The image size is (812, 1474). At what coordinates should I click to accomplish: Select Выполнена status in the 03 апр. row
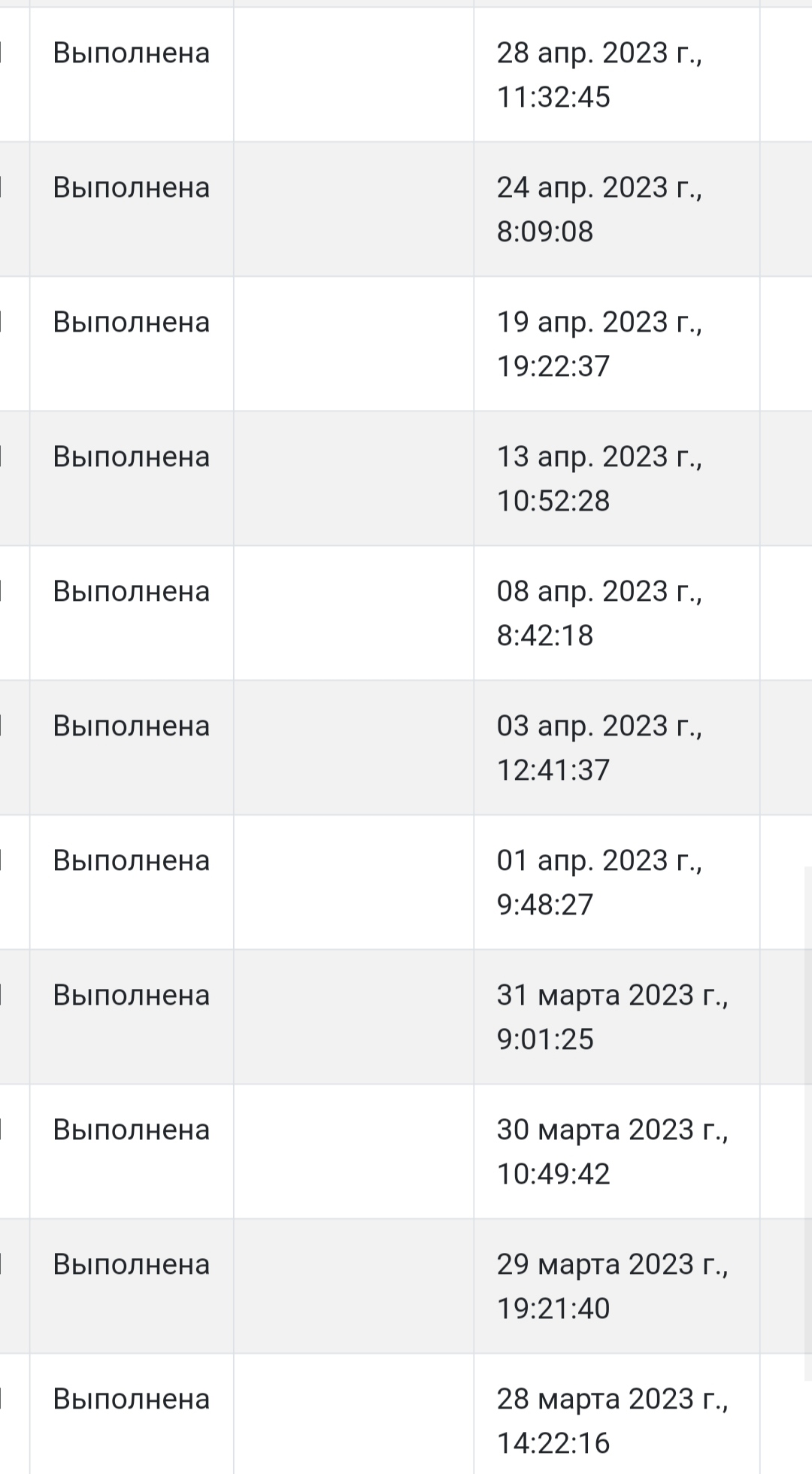(x=131, y=726)
